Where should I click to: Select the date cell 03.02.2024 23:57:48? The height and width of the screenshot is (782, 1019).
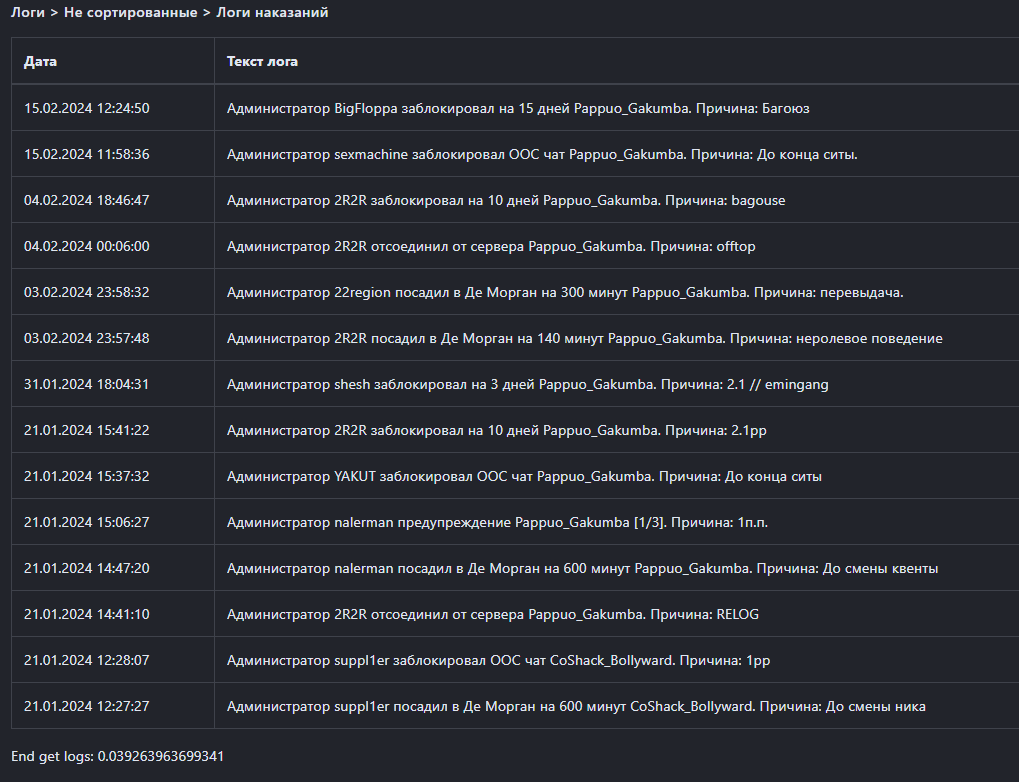click(87, 338)
